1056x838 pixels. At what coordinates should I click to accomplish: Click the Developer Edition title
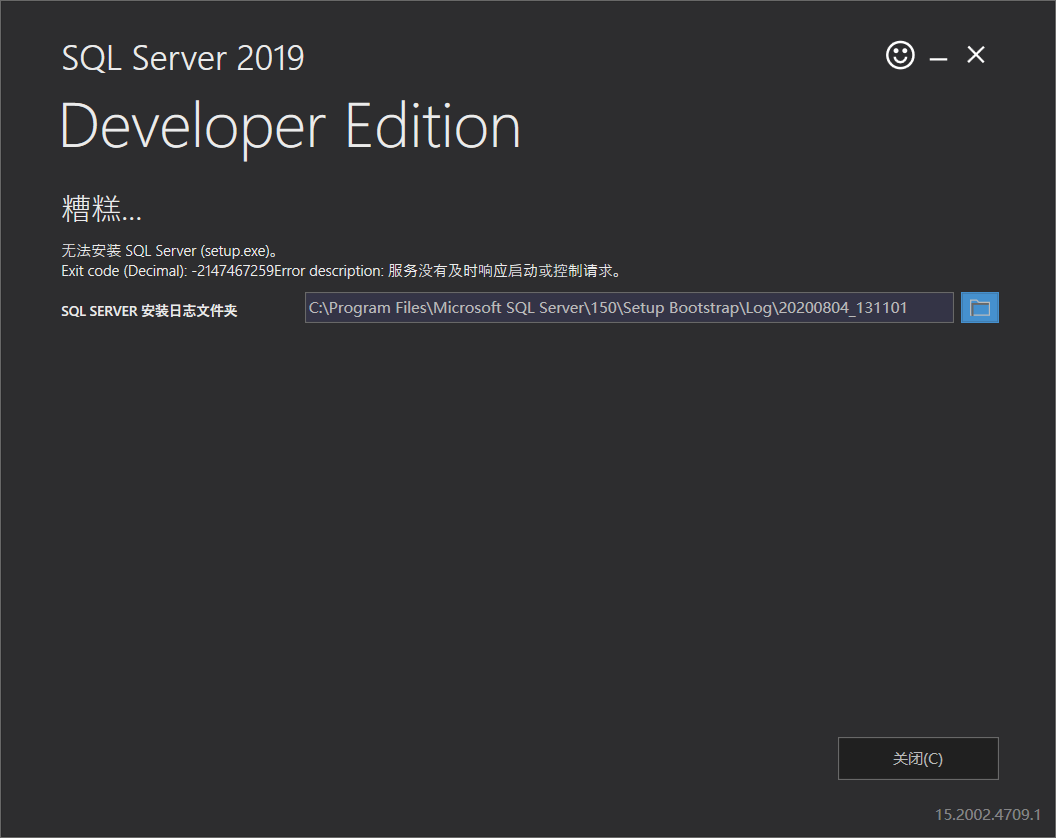coord(290,128)
